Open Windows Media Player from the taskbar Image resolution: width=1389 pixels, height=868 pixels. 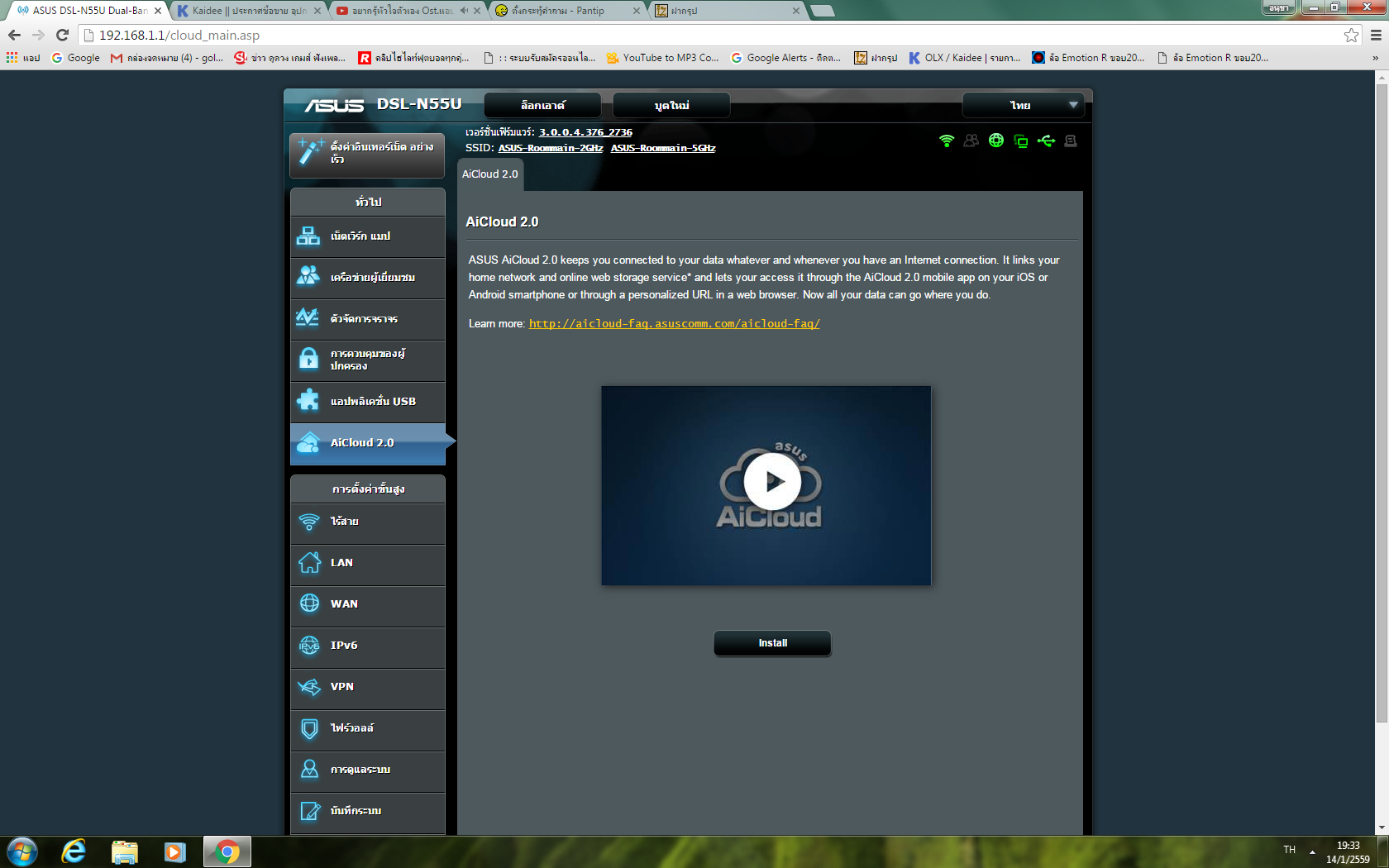[174, 851]
